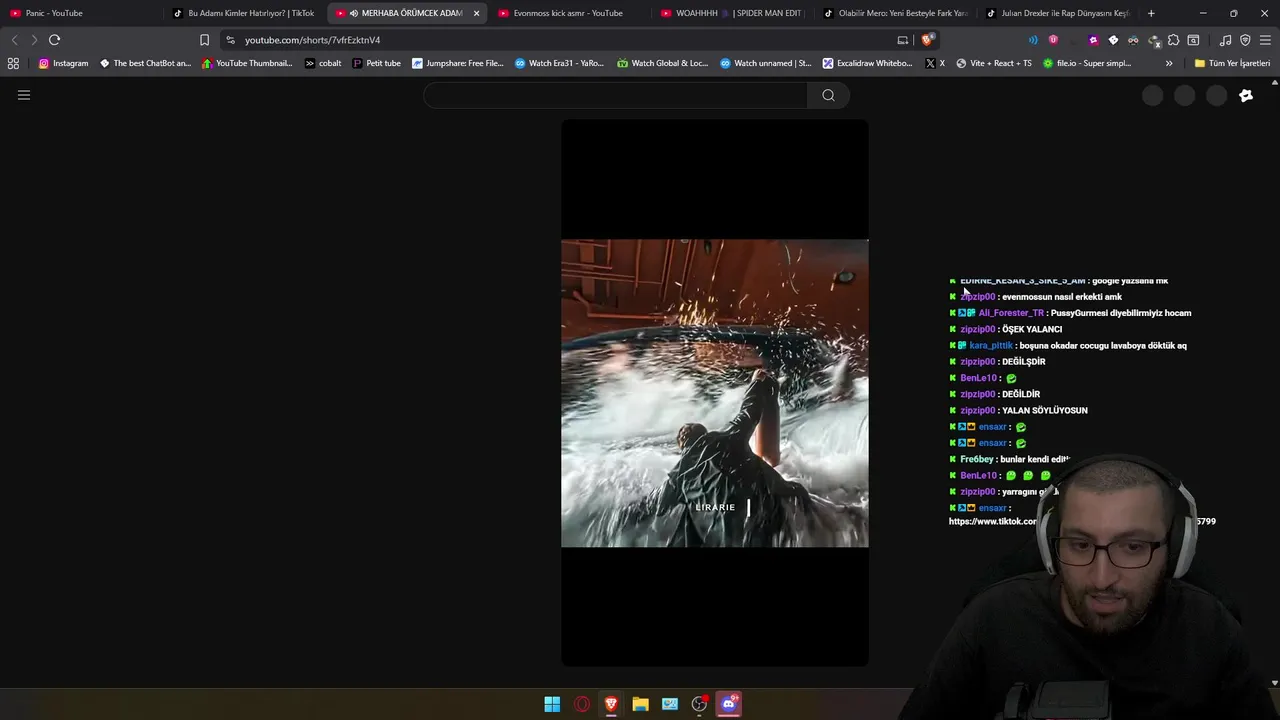Click the blue sound-wave extension icon
Viewport: 1280px width, 720px height.
(1033, 40)
